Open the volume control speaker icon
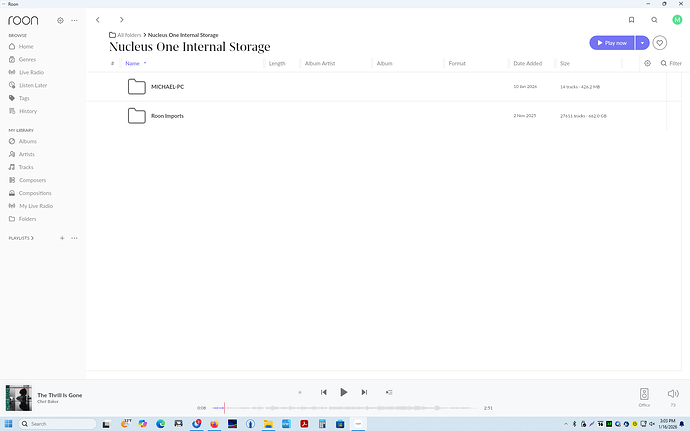Screen dimensions: 690x431 pyautogui.click(x=673, y=394)
